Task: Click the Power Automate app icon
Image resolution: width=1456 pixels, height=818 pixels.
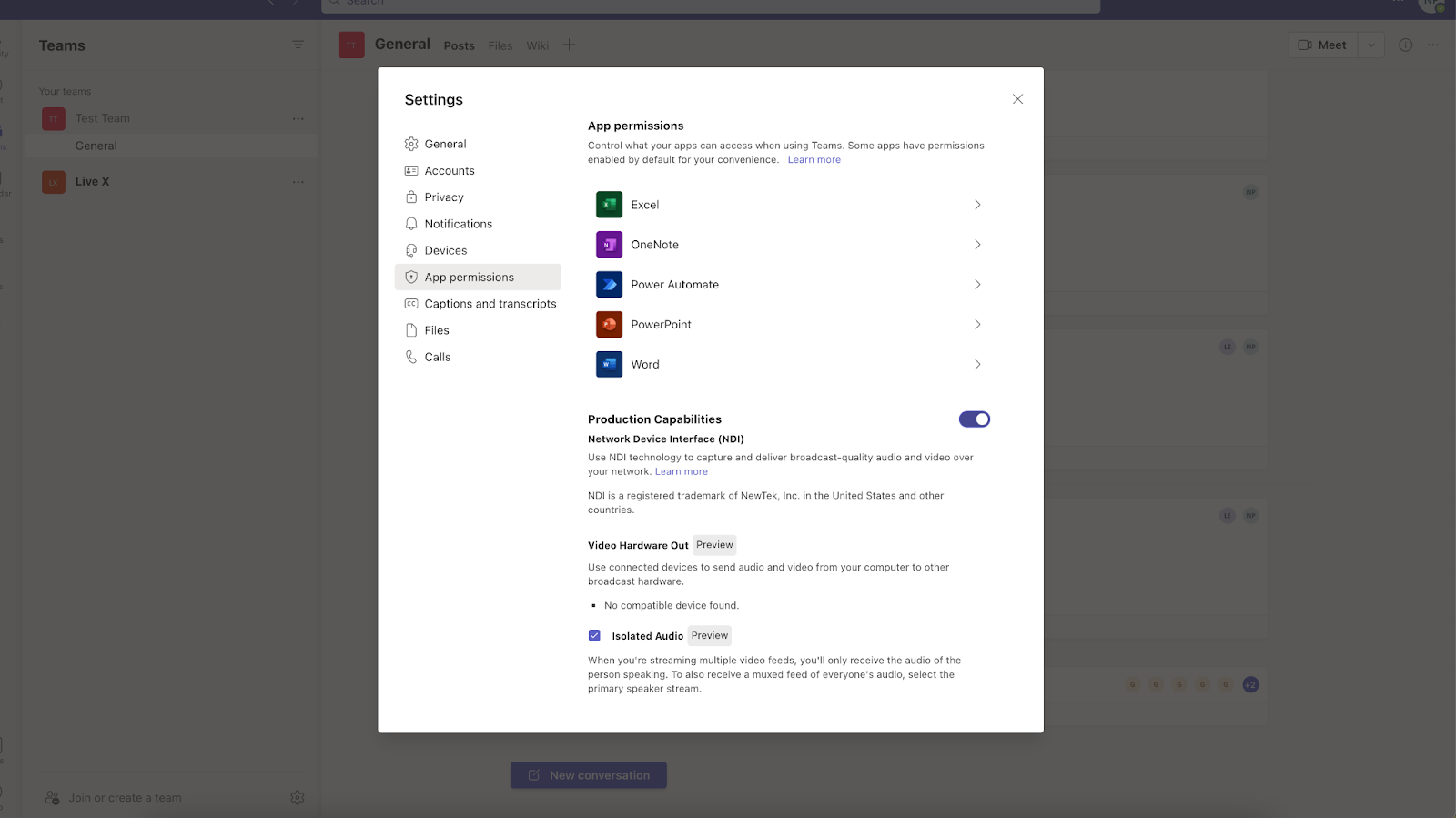Action: point(609,285)
